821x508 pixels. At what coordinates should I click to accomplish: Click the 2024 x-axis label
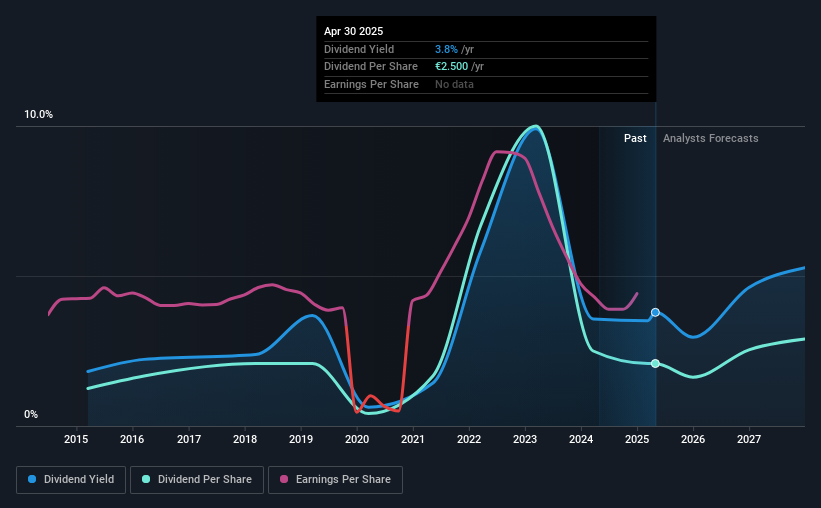(581, 439)
